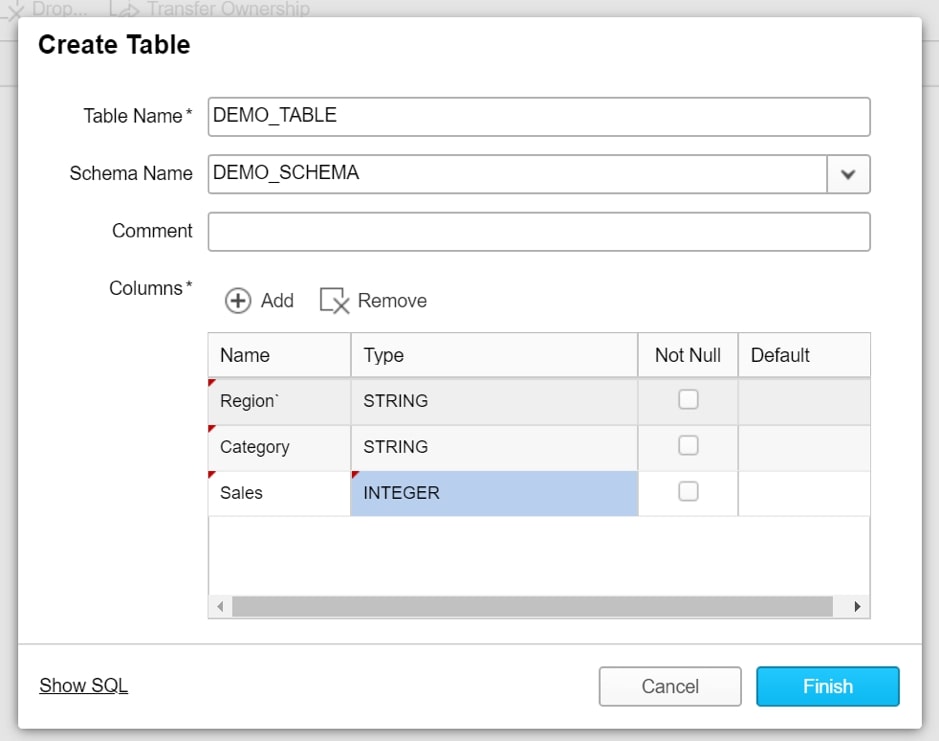Select the STRING type cell for Region

click(494, 401)
